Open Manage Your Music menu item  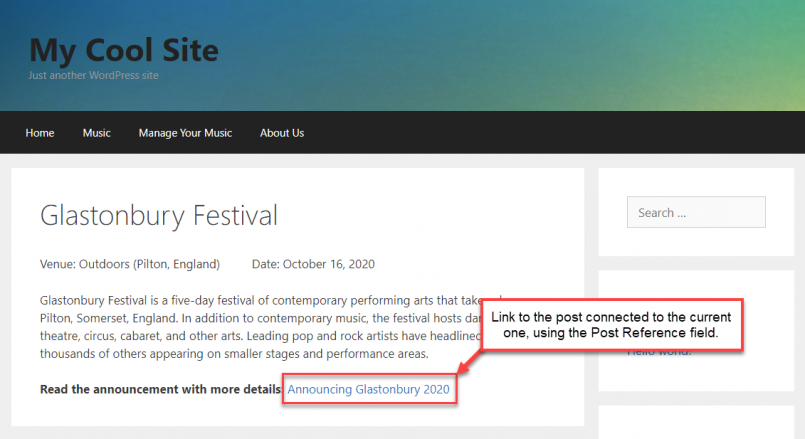tap(185, 133)
